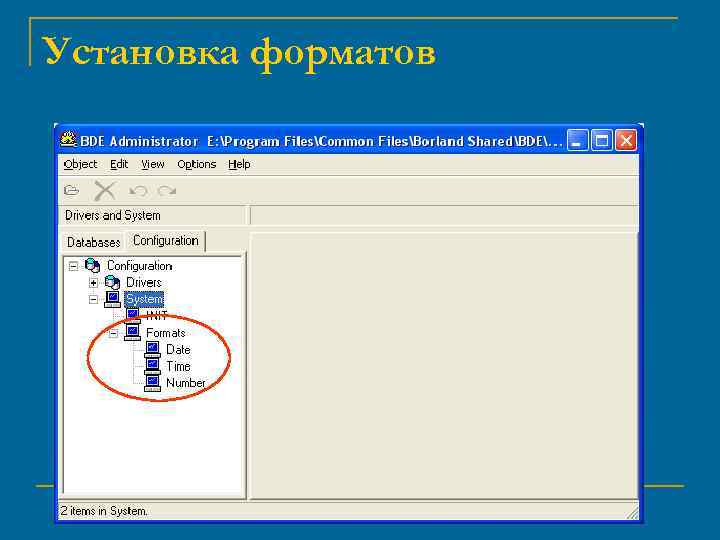Click the Redo toolbar icon
This screenshot has height=540, width=720.
[x=167, y=191]
